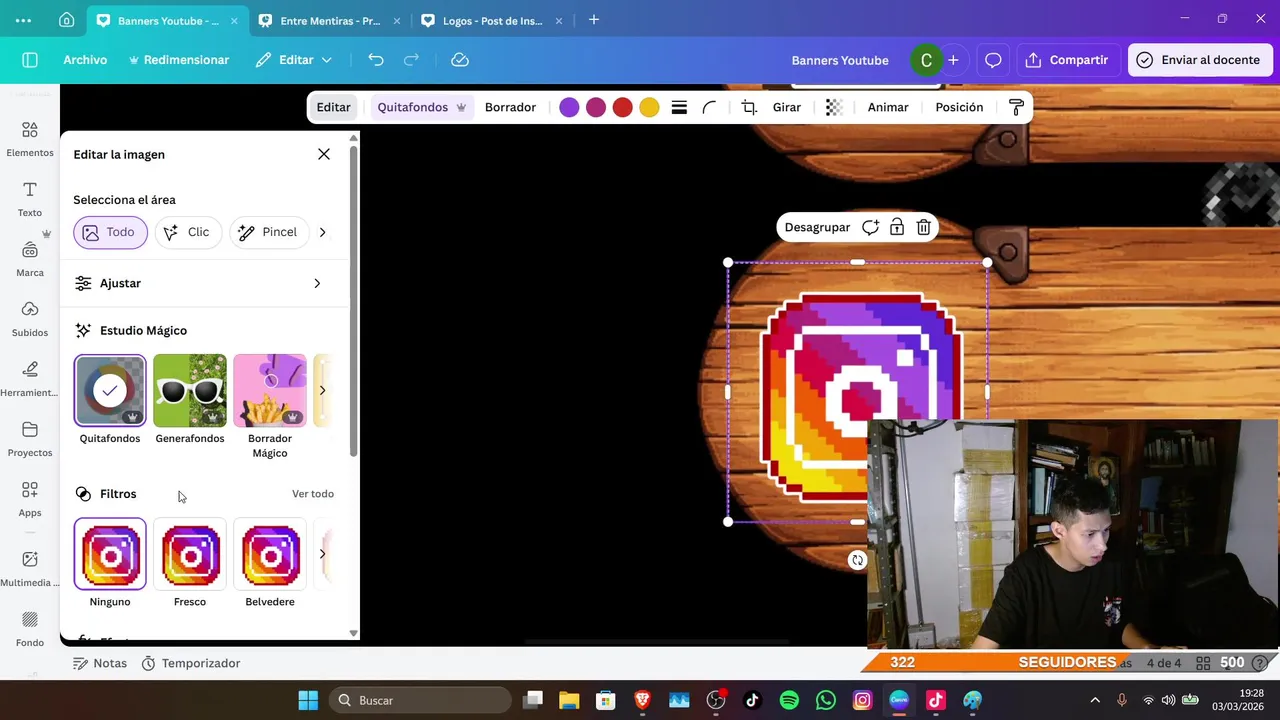Screen dimensions: 1280x720
Task: Click the Ver todo filters link
Action: 313,494
